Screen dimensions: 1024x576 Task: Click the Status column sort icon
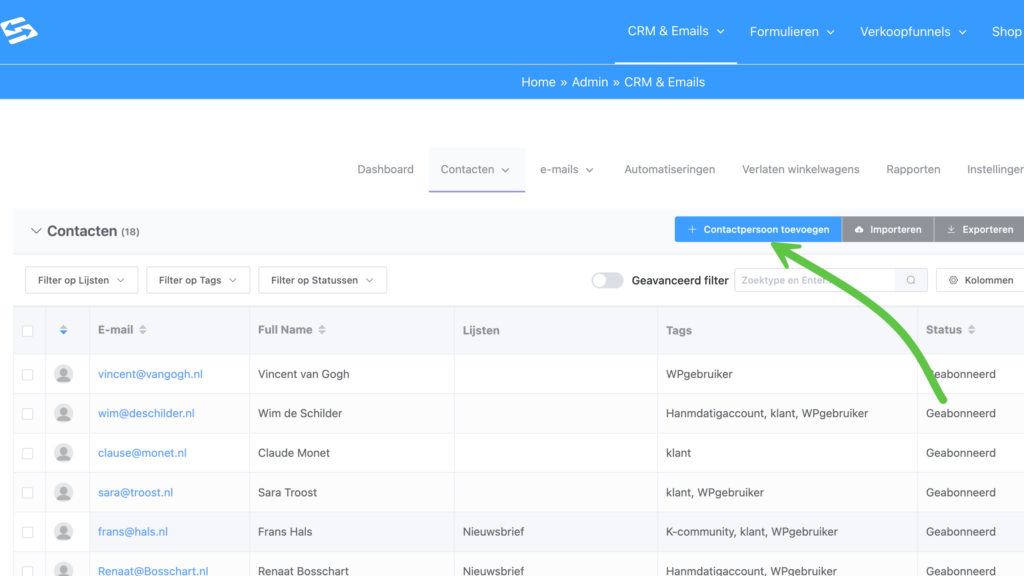coord(971,330)
